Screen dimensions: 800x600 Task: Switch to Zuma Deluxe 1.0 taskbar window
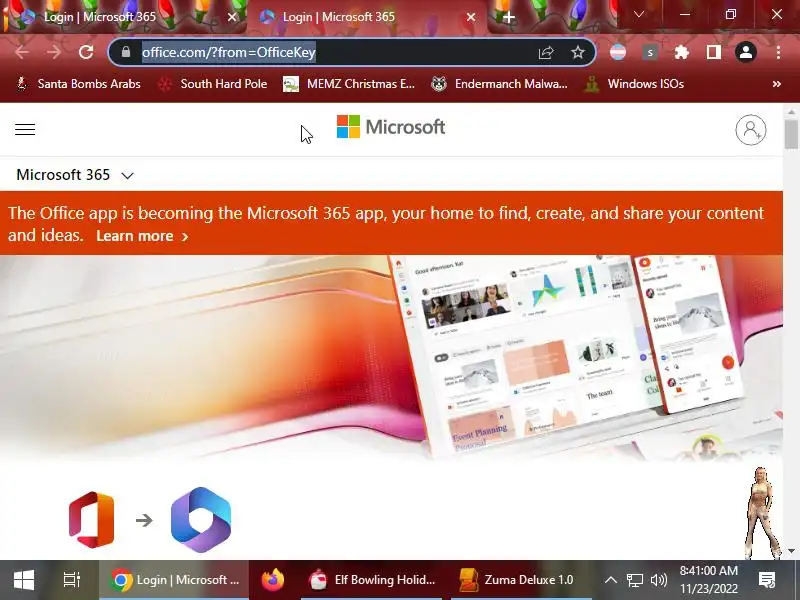(520, 580)
